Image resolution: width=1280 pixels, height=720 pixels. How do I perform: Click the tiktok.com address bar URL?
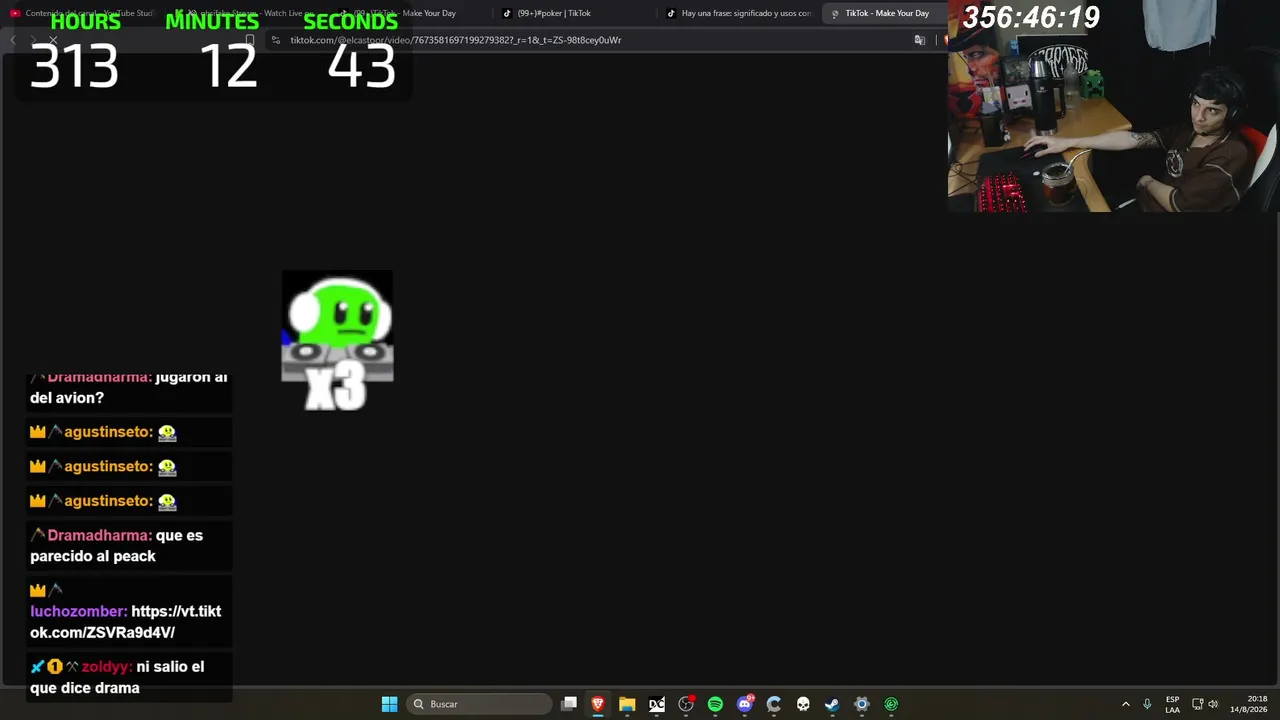pos(456,40)
